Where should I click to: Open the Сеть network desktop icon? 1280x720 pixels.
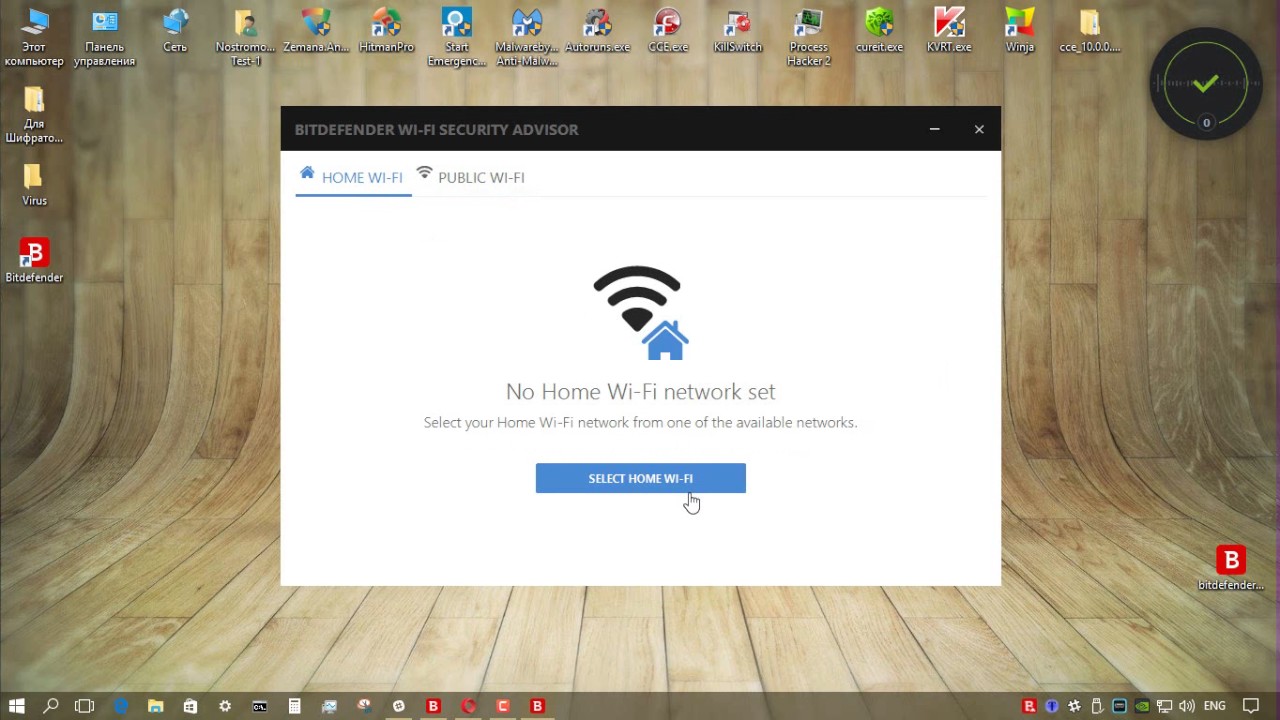pyautogui.click(x=175, y=30)
